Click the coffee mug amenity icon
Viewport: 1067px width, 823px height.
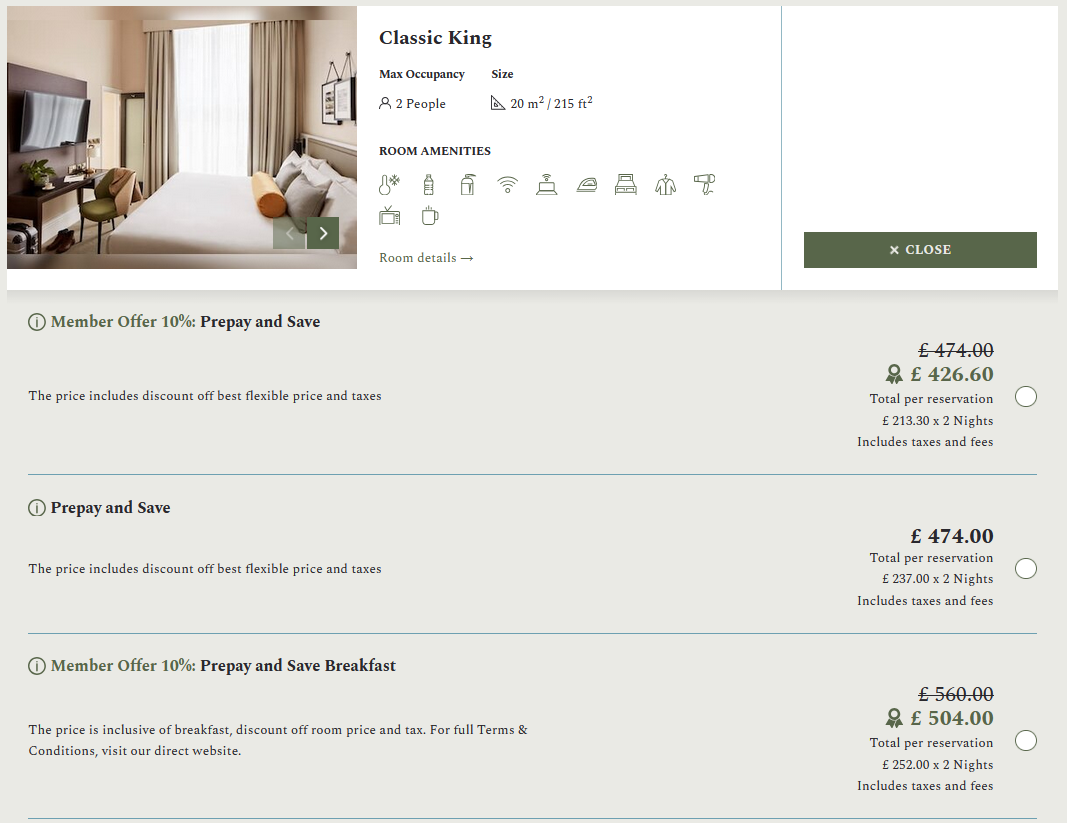pyautogui.click(x=429, y=215)
